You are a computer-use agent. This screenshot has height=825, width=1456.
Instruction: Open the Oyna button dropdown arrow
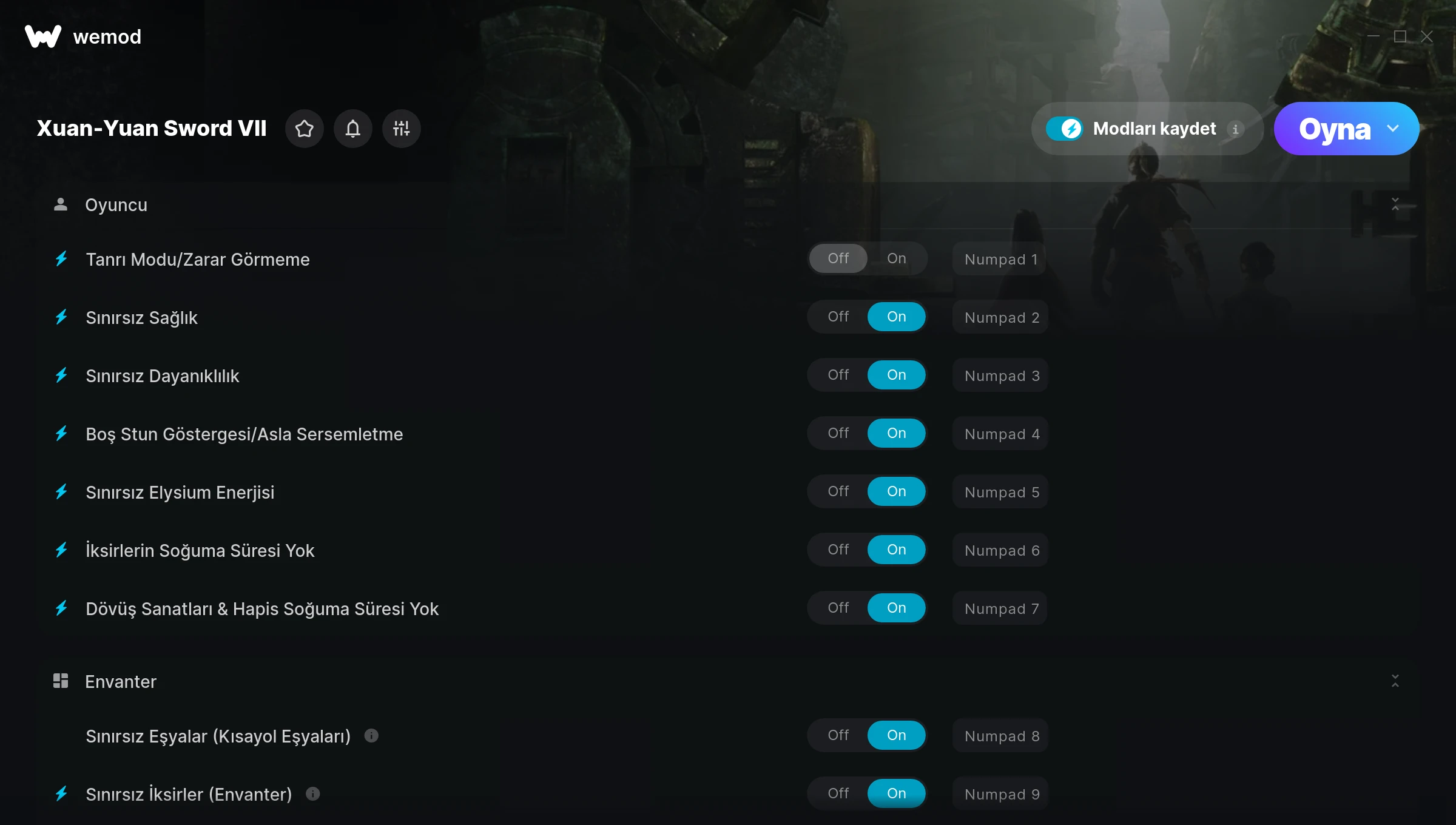(x=1393, y=129)
